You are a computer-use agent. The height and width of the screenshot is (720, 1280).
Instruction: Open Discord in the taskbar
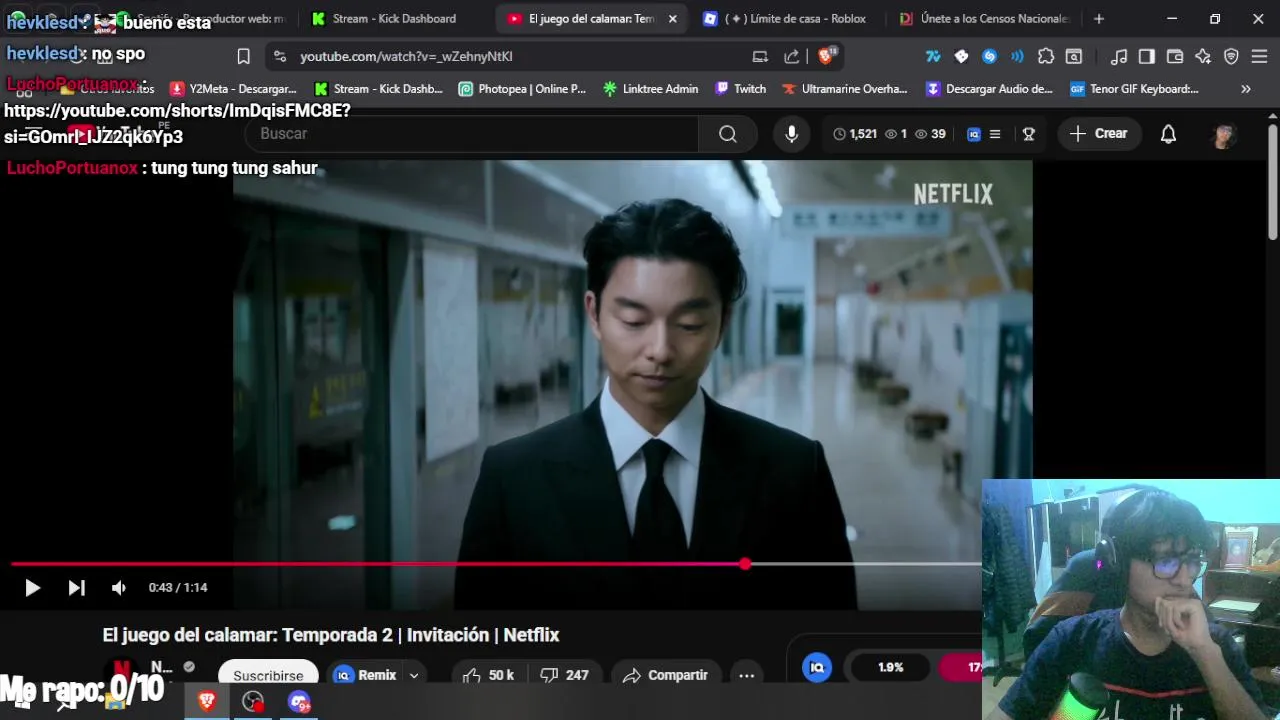point(299,702)
